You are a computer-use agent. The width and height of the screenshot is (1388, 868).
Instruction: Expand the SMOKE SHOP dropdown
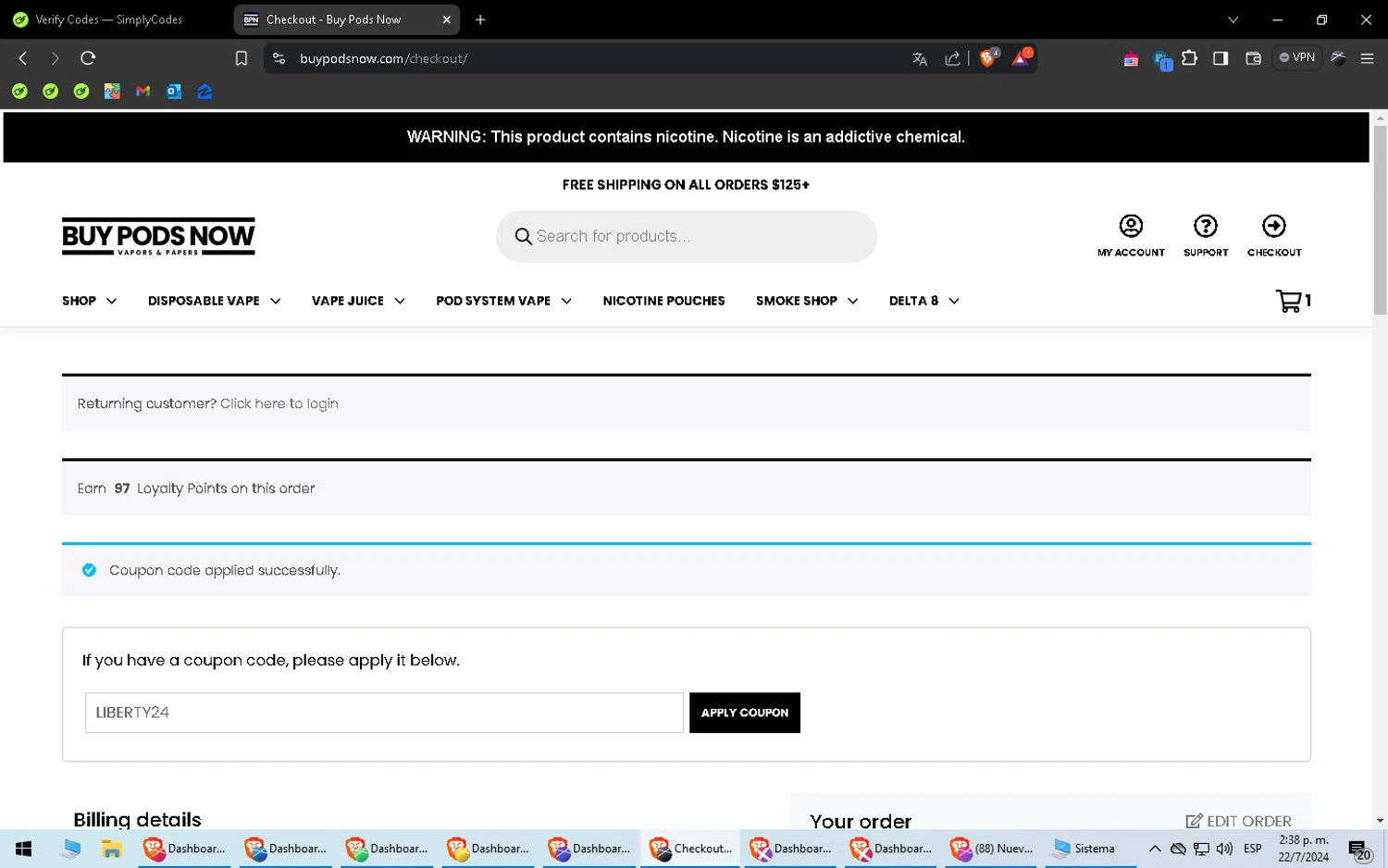[x=807, y=301]
